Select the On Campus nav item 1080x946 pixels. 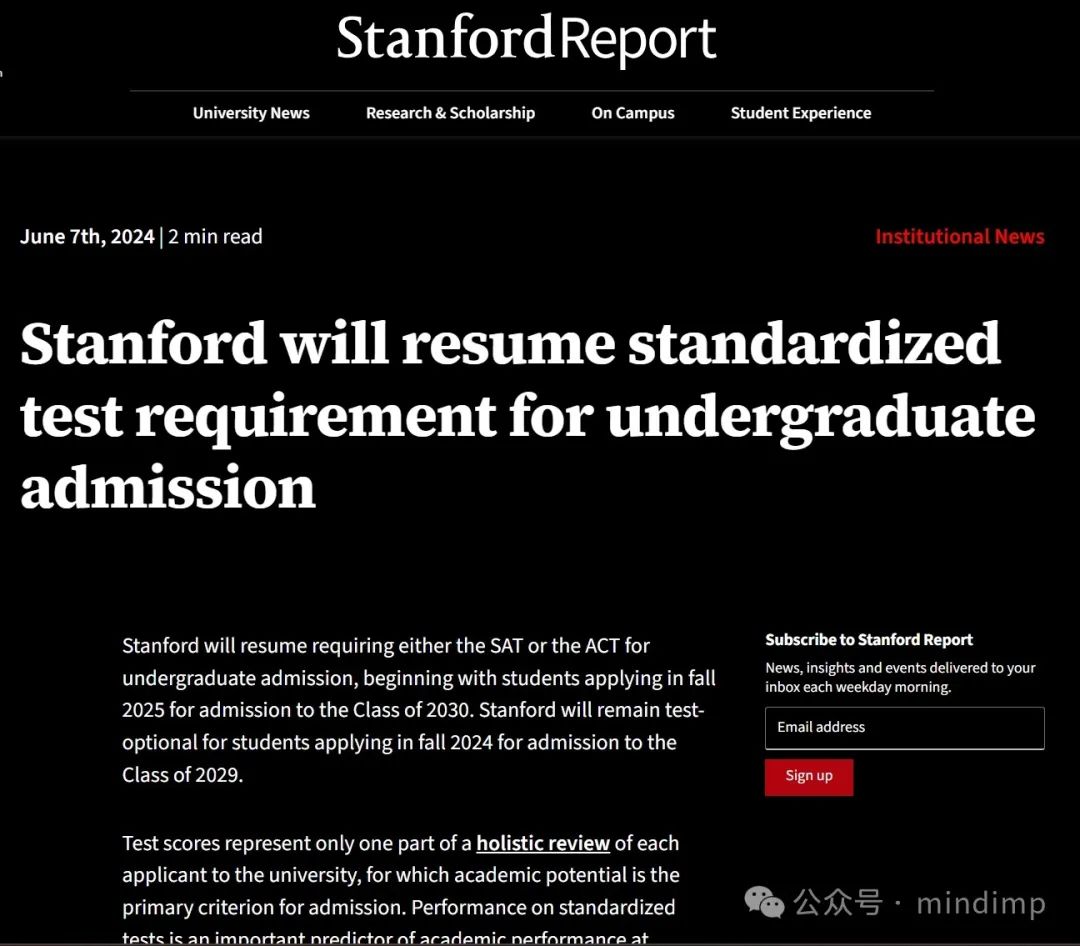(633, 113)
